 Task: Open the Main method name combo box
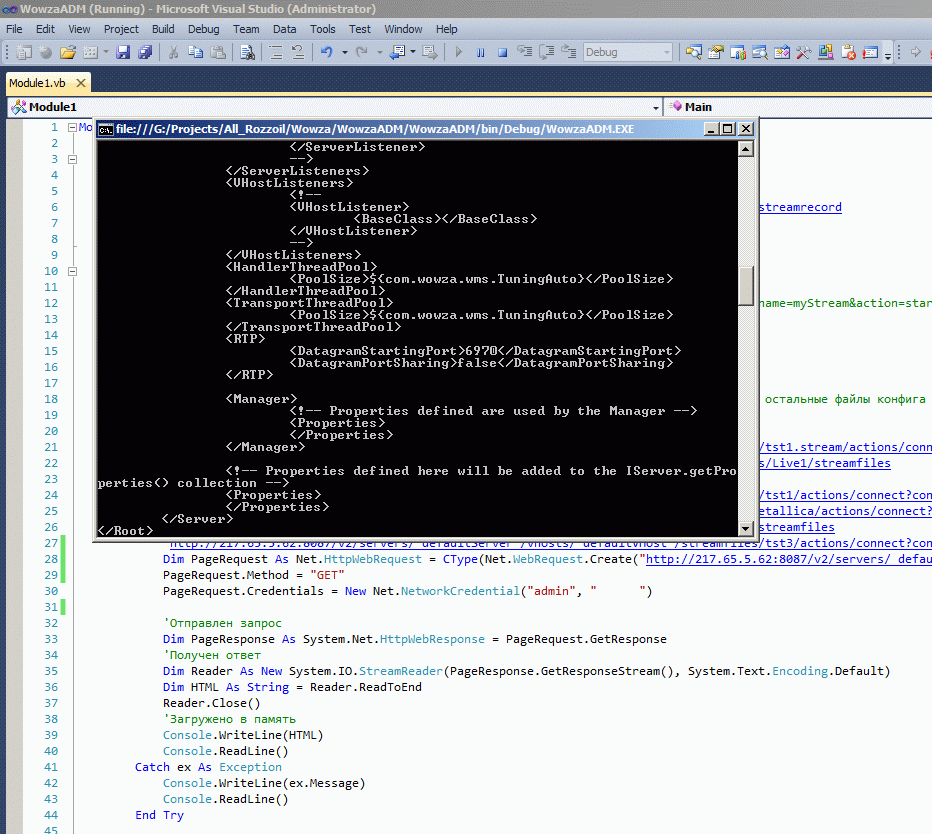(798, 107)
